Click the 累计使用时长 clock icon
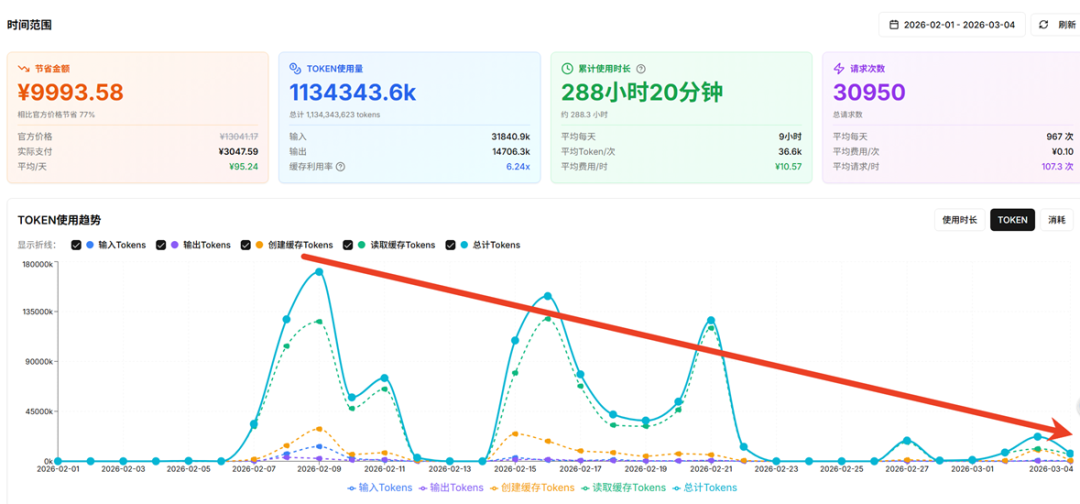 point(568,68)
